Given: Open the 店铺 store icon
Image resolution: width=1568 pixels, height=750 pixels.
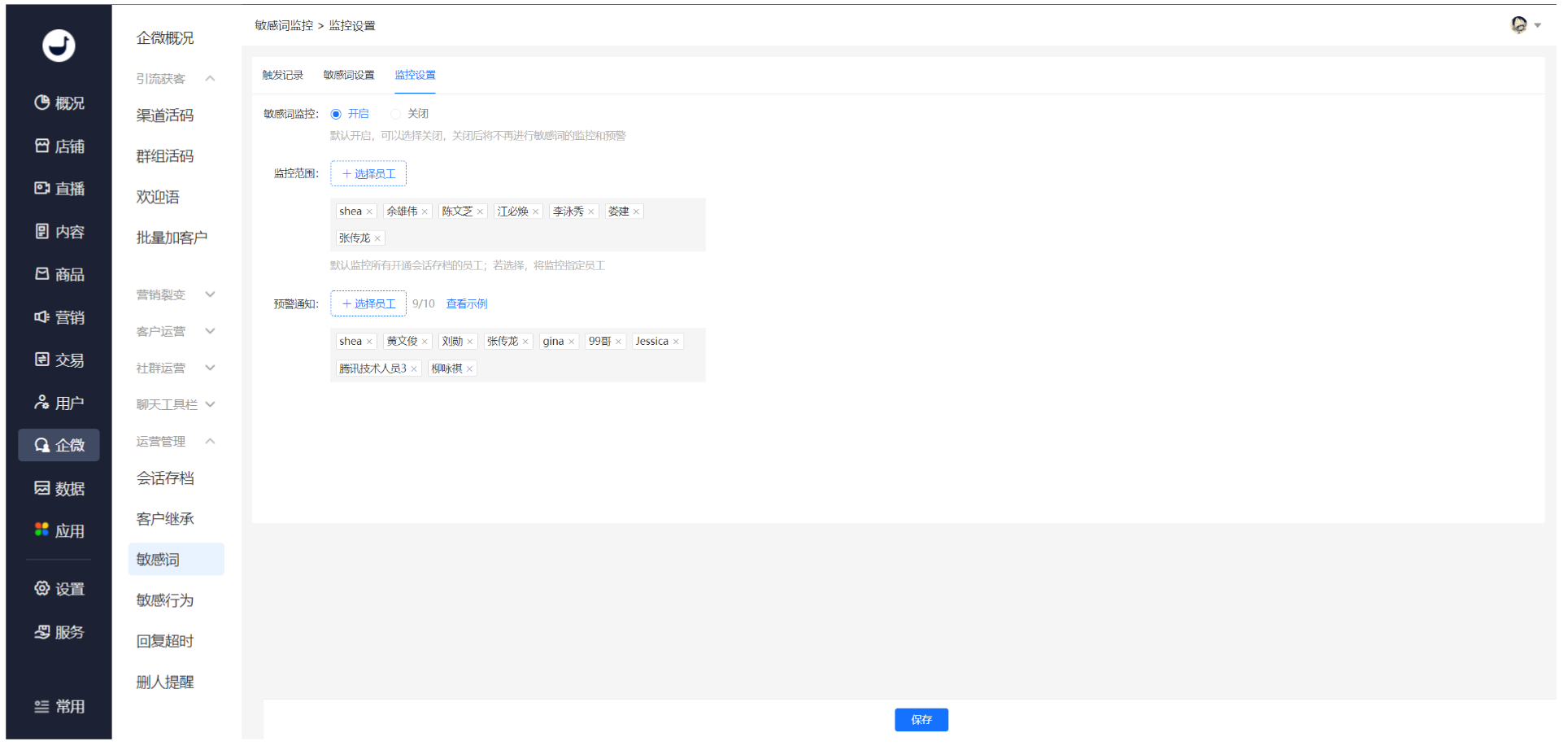Looking at the screenshot, I should pyautogui.click(x=41, y=146).
